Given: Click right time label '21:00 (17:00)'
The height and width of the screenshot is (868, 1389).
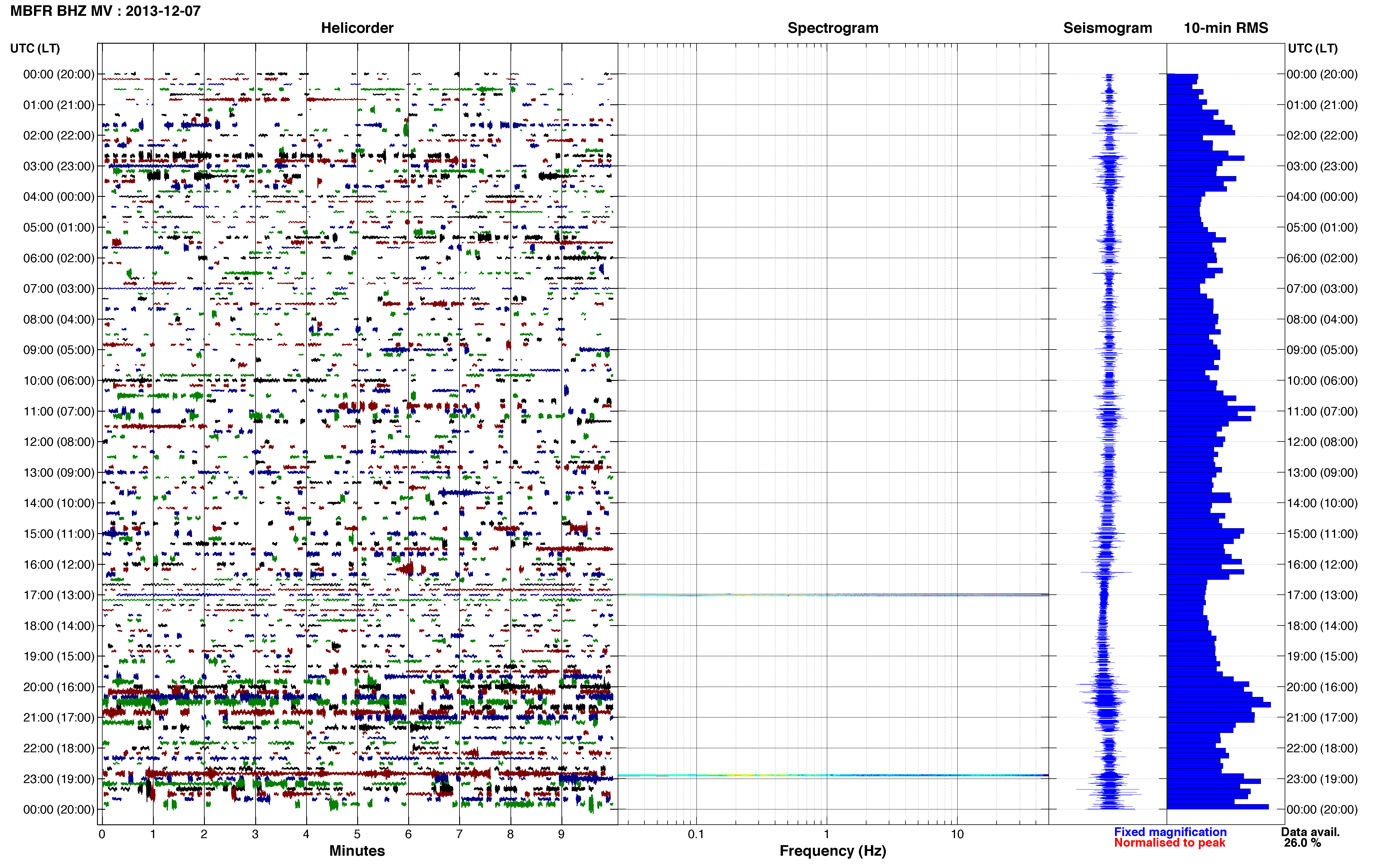Looking at the screenshot, I should point(1322,718).
